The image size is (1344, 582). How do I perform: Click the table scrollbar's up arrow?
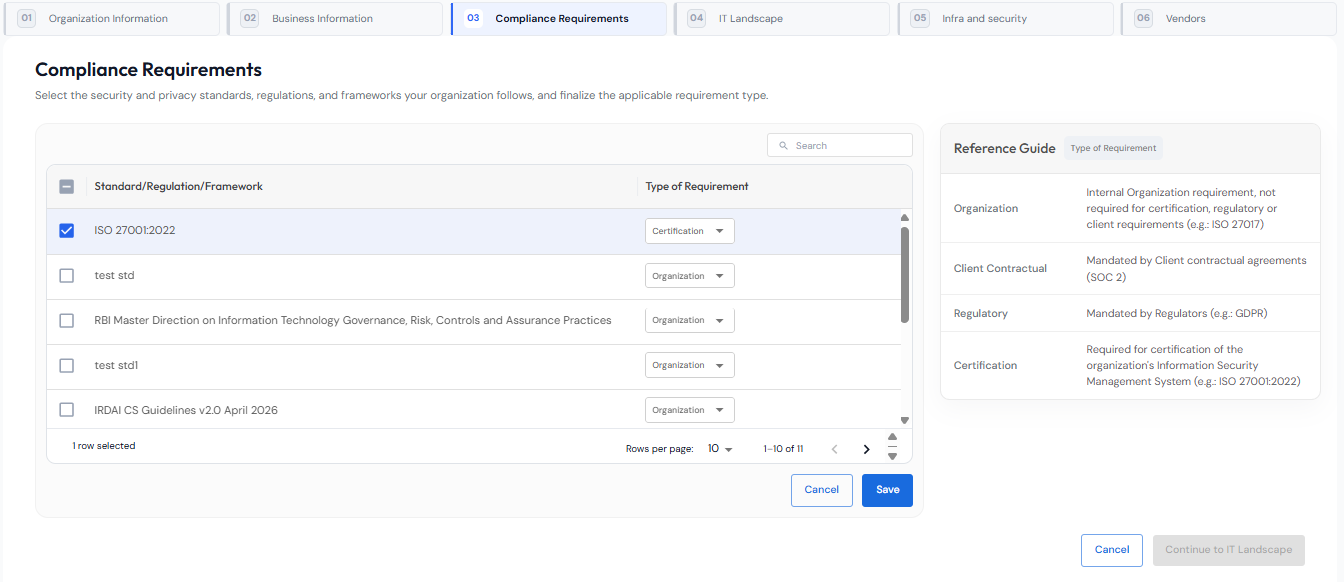pyautogui.click(x=905, y=218)
